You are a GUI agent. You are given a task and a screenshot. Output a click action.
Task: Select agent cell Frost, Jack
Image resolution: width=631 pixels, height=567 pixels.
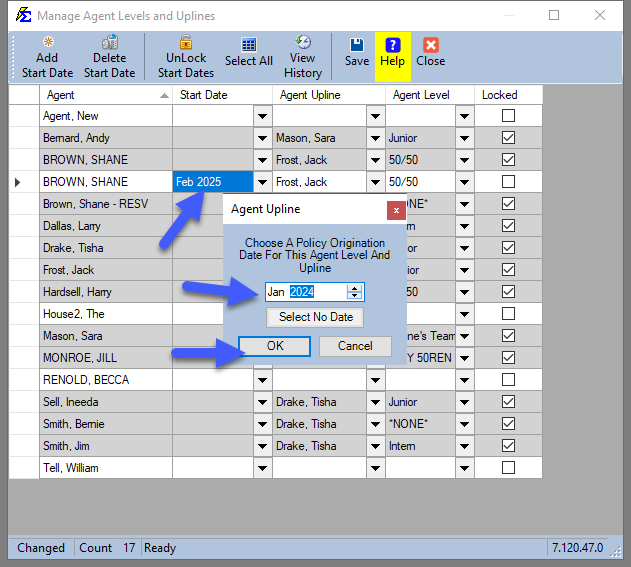106,270
